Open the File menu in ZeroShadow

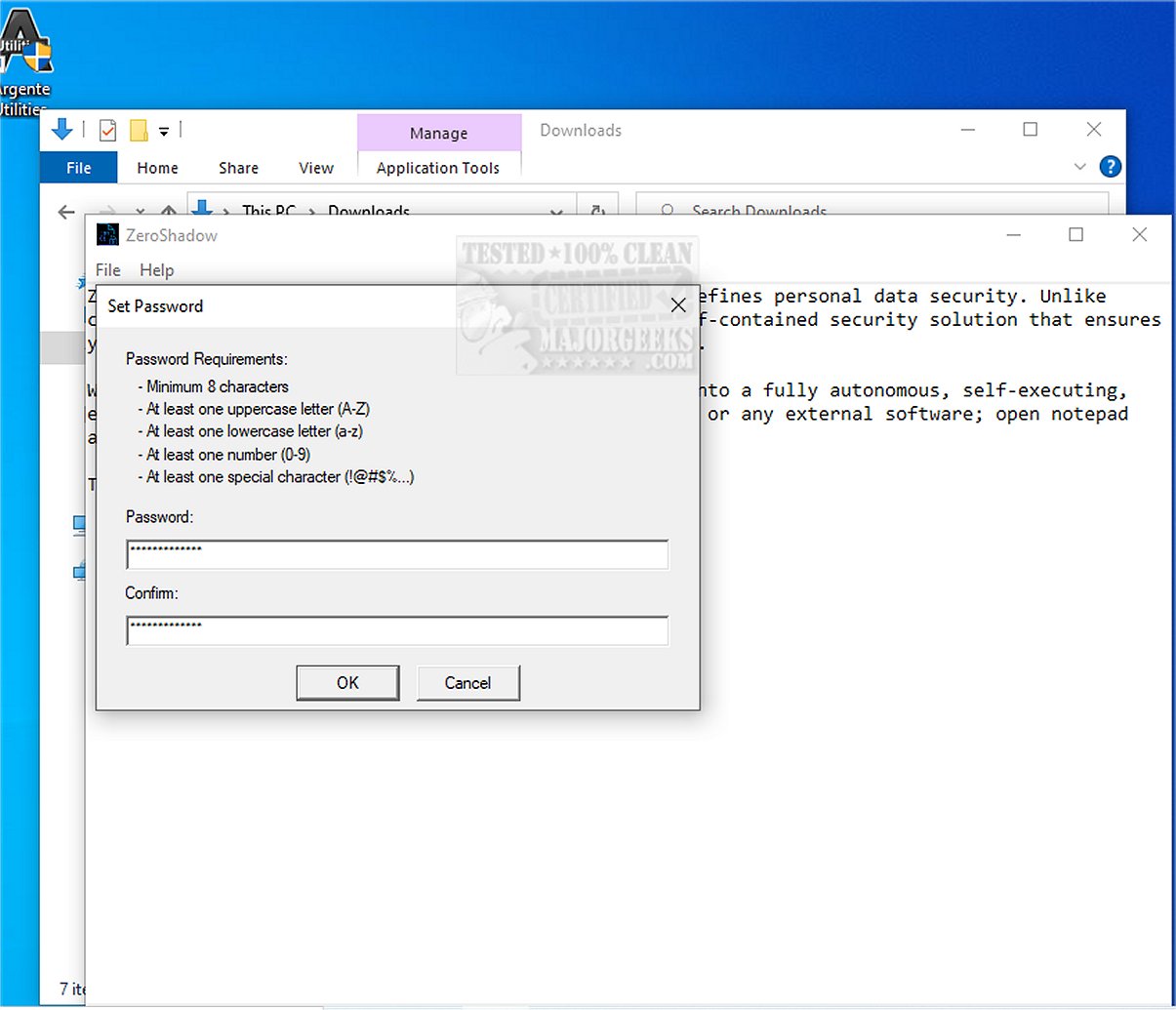tap(108, 270)
